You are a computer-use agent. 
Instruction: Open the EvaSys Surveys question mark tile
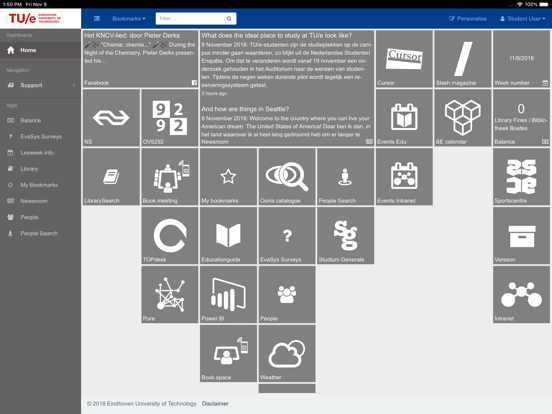287,236
